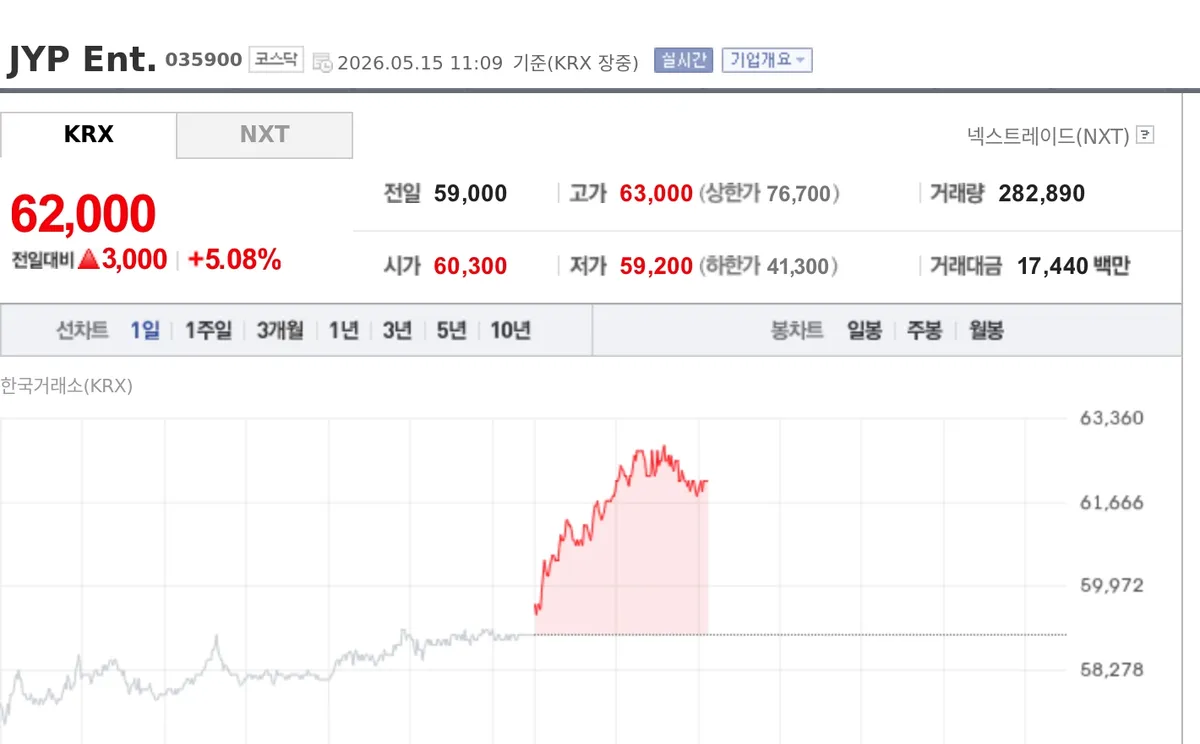
Task: Toggle the 실시간 real-time badge
Action: click(683, 60)
